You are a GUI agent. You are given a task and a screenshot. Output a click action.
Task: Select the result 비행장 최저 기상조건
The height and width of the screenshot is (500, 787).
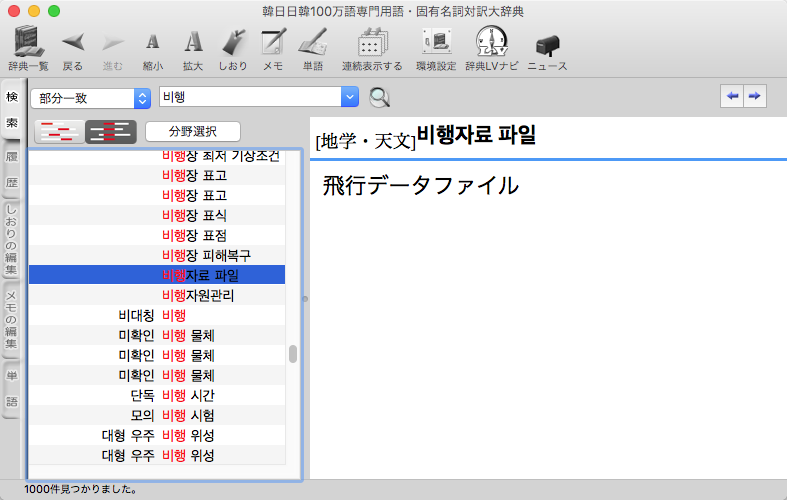(x=157, y=157)
